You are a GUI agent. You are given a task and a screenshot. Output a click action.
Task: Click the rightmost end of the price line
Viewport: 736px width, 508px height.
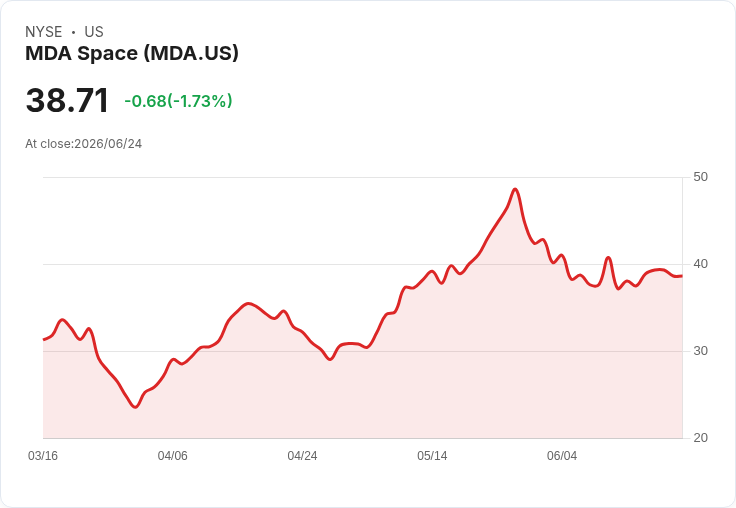click(x=682, y=276)
